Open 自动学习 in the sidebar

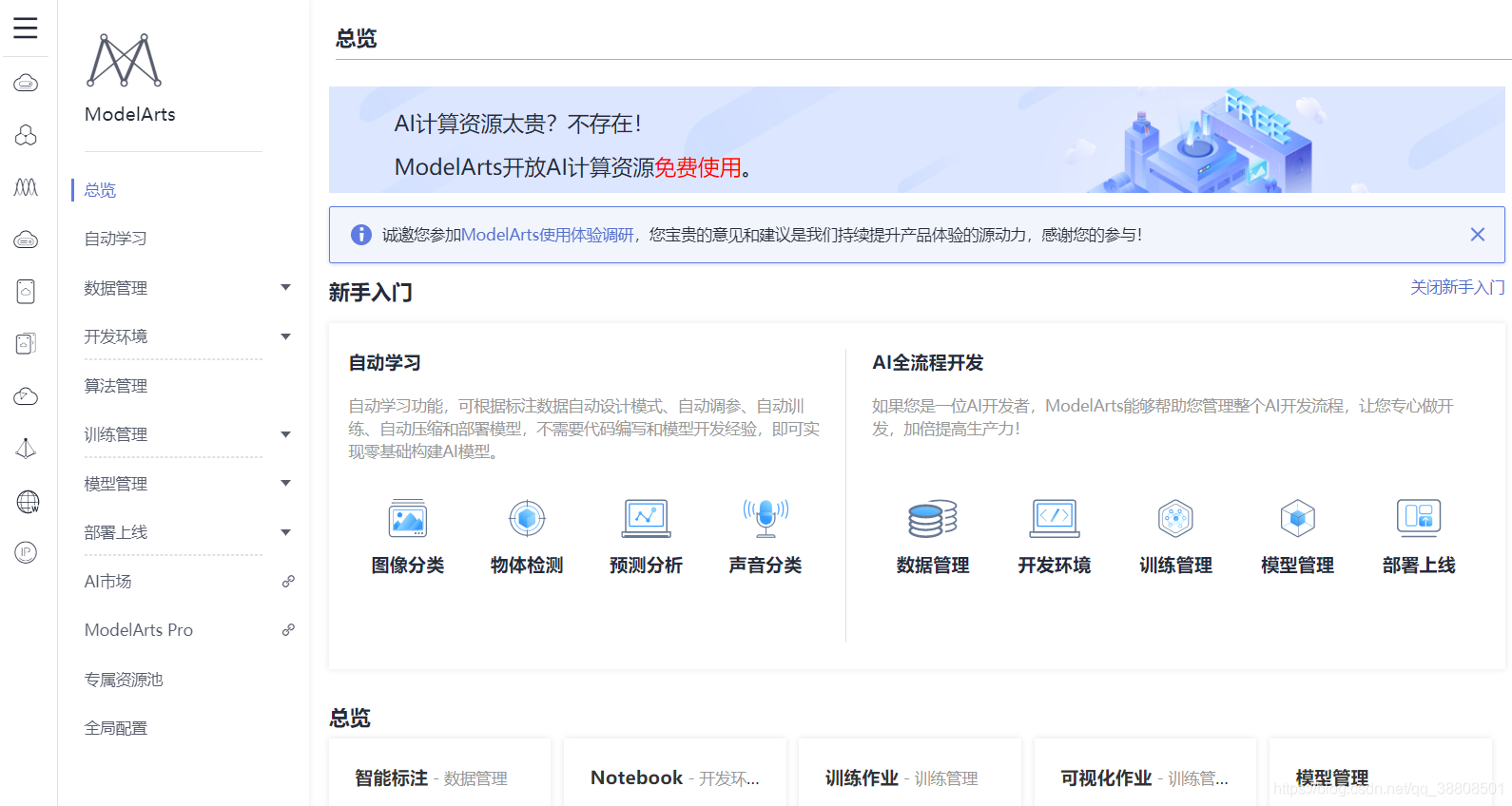pyautogui.click(x=115, y=239)
